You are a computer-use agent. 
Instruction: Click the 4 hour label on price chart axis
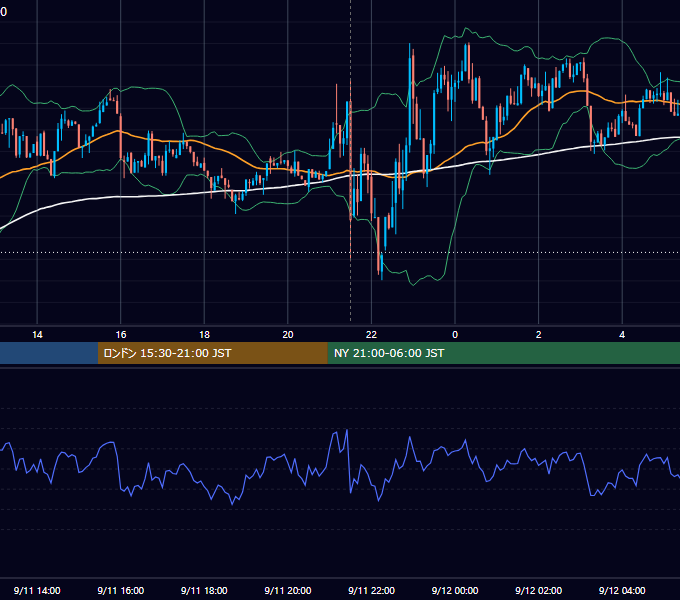pos(622,335)
